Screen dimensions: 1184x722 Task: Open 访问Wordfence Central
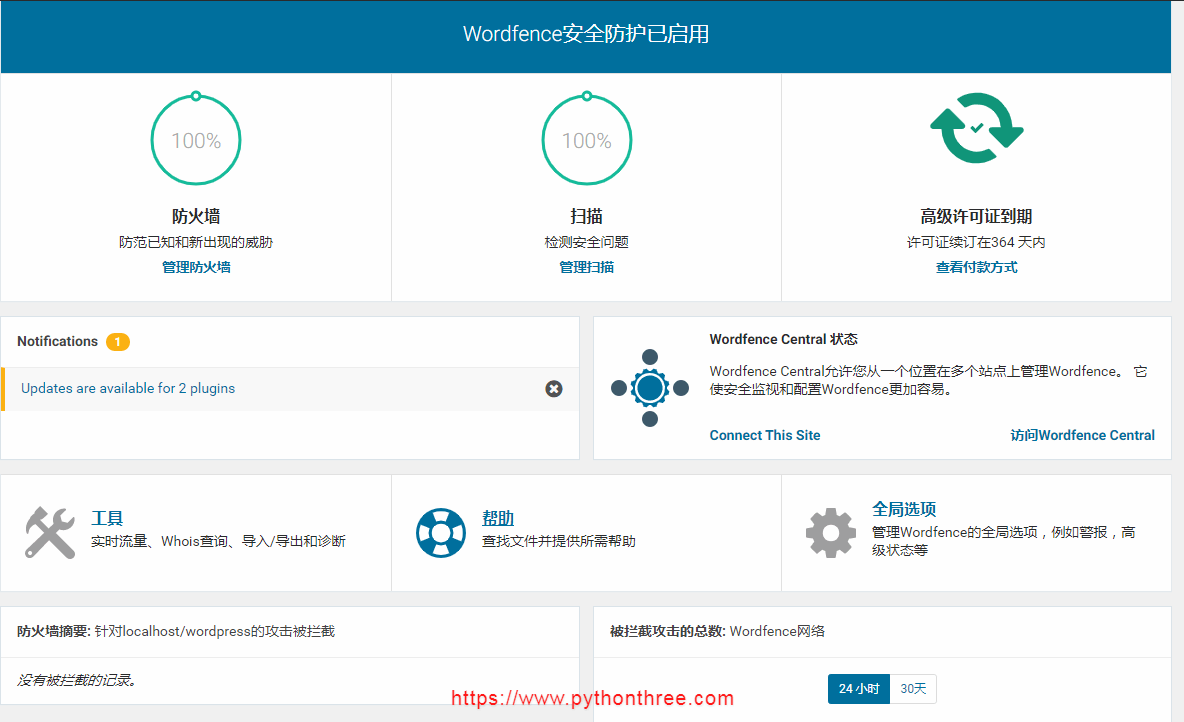point(1082,435)
